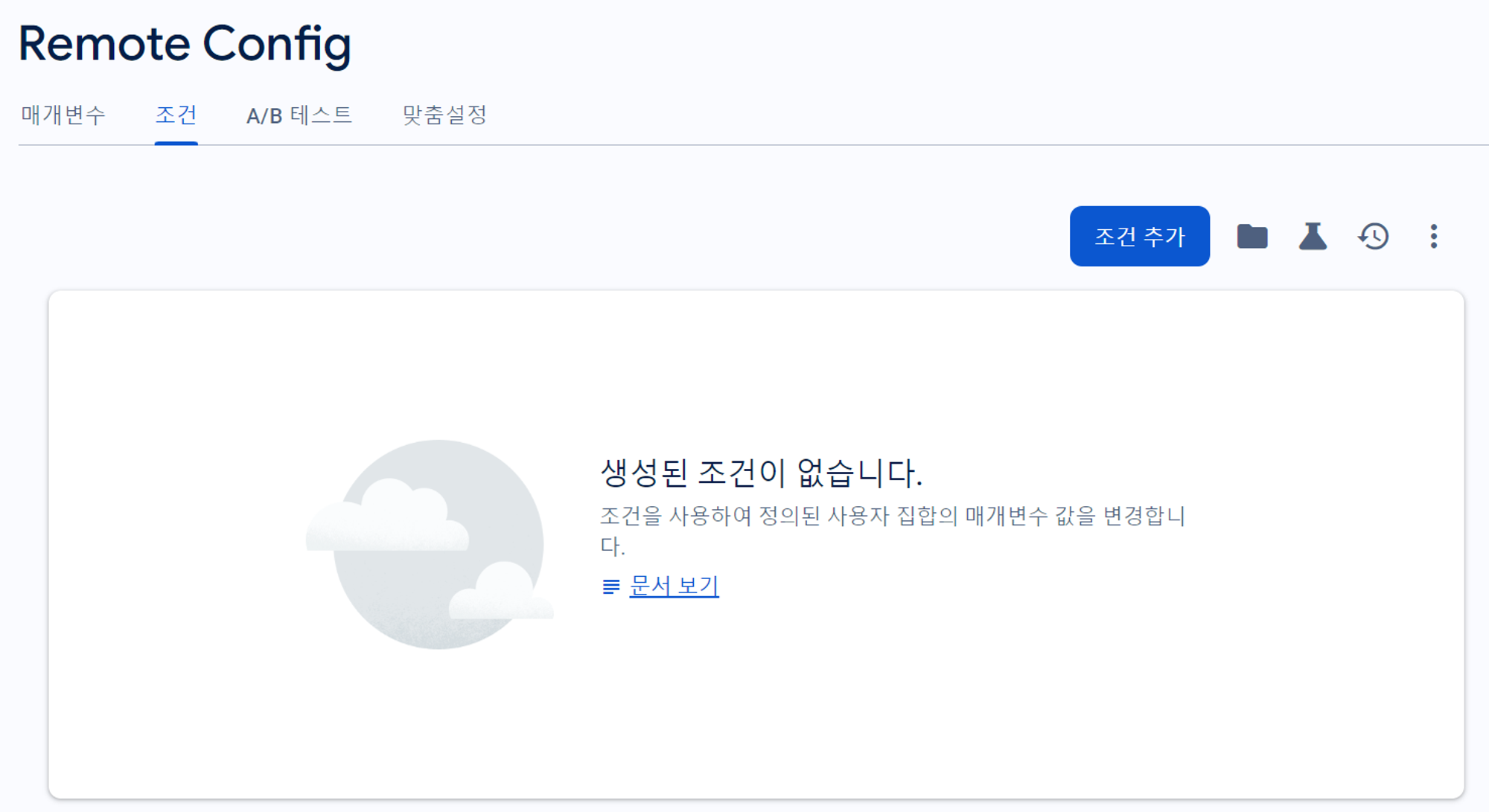Click the Remote Config page title
The height and width of the screenshot is (812, 1489).
185,43
